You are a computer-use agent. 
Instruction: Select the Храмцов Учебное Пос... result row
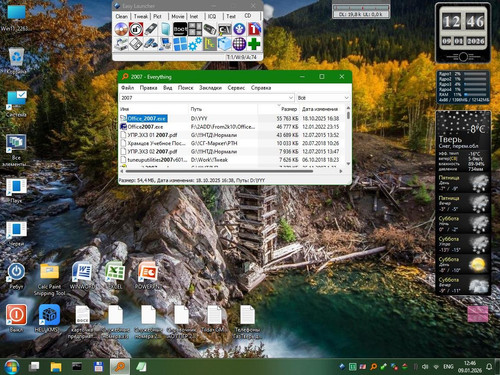[x=232, y=143]
